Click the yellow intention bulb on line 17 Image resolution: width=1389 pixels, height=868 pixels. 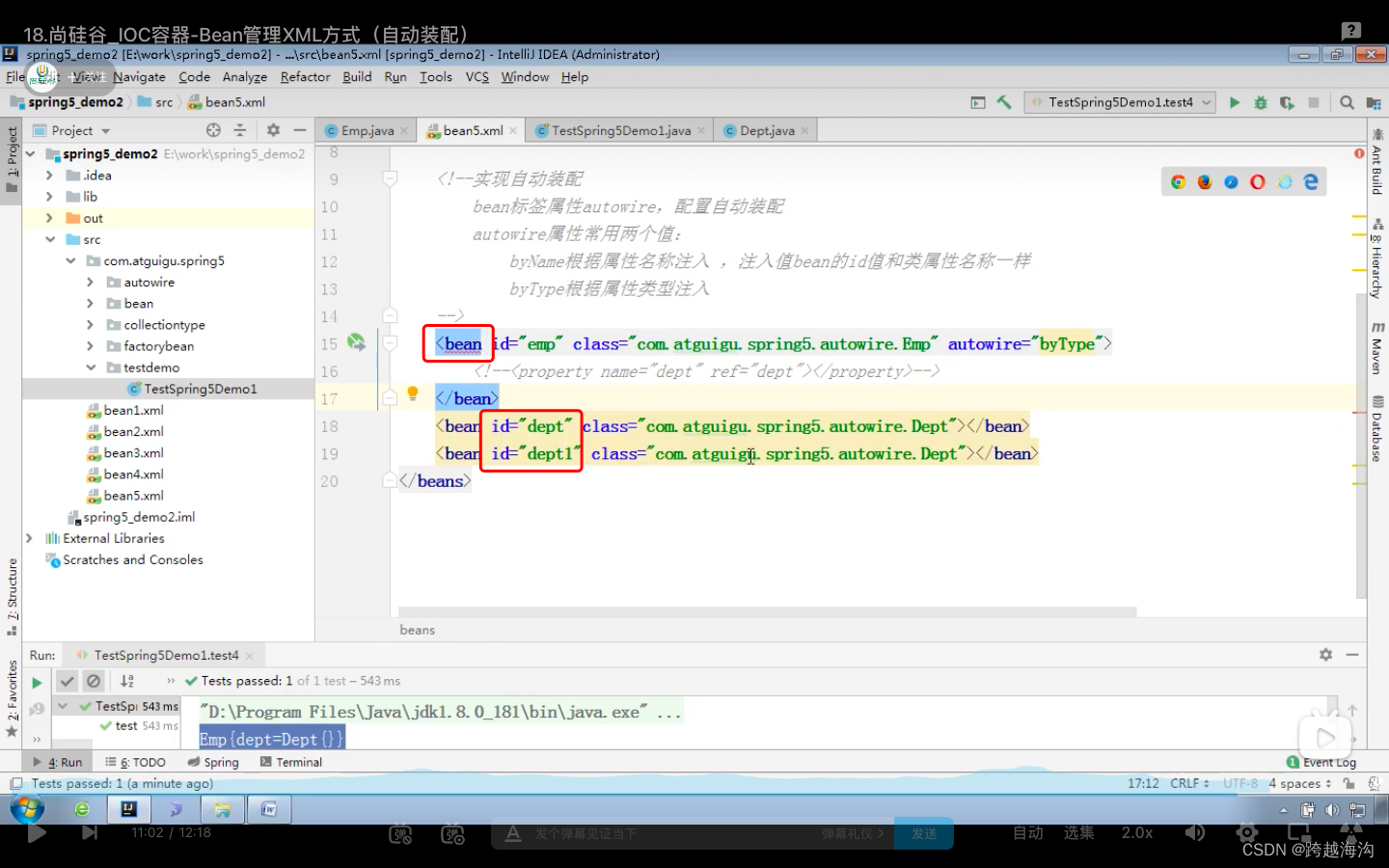tap(413, 393)
